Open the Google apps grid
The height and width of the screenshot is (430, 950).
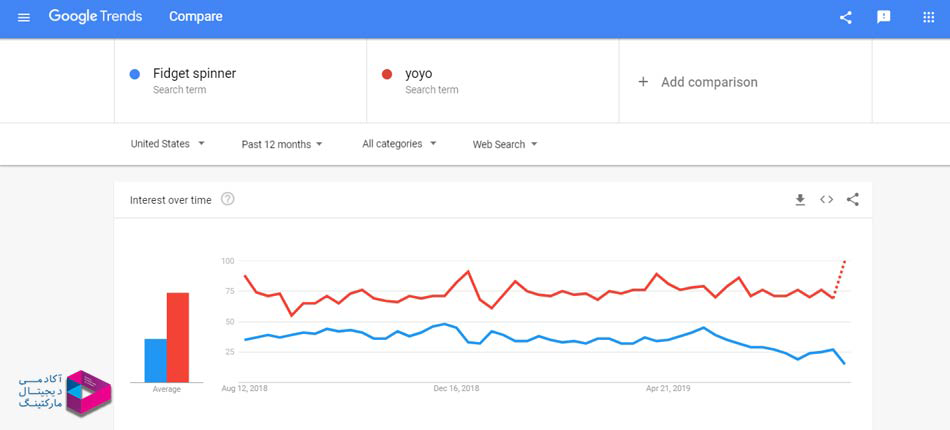927,17
